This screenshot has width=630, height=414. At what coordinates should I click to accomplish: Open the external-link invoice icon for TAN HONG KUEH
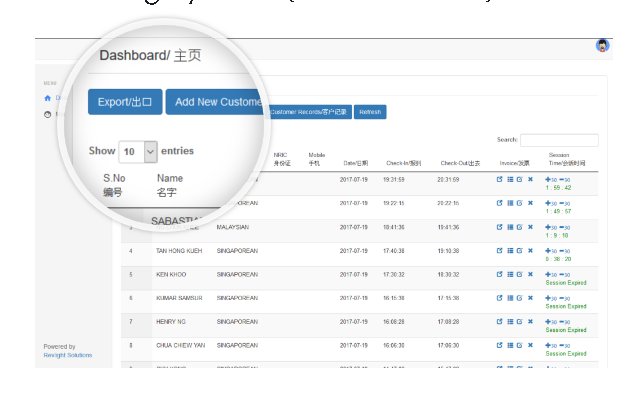[x=499, y=251]
